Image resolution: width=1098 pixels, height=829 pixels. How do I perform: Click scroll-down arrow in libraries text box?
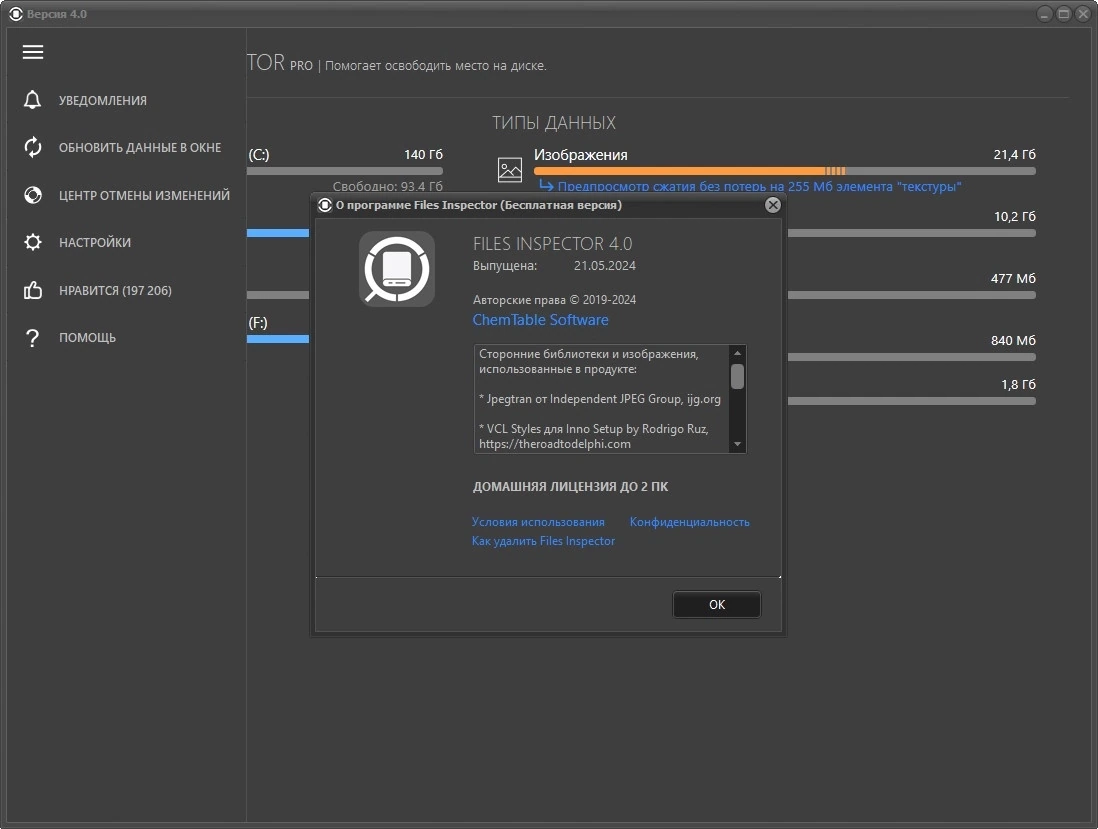pos(737,445)
